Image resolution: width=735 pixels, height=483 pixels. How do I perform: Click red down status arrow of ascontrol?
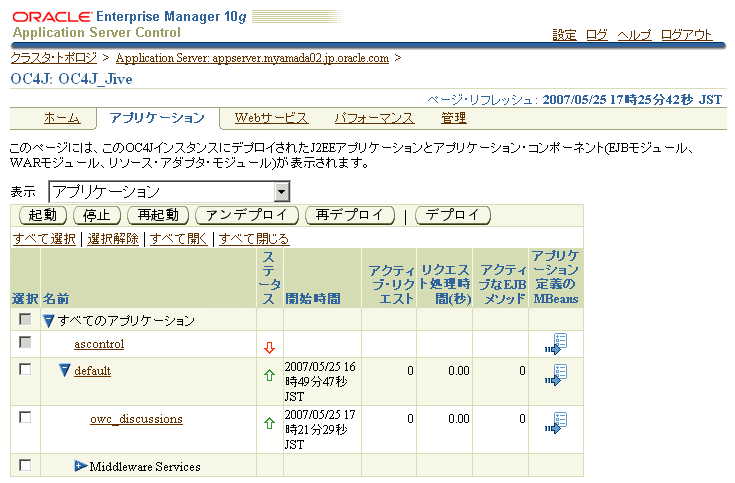point(269,347)
